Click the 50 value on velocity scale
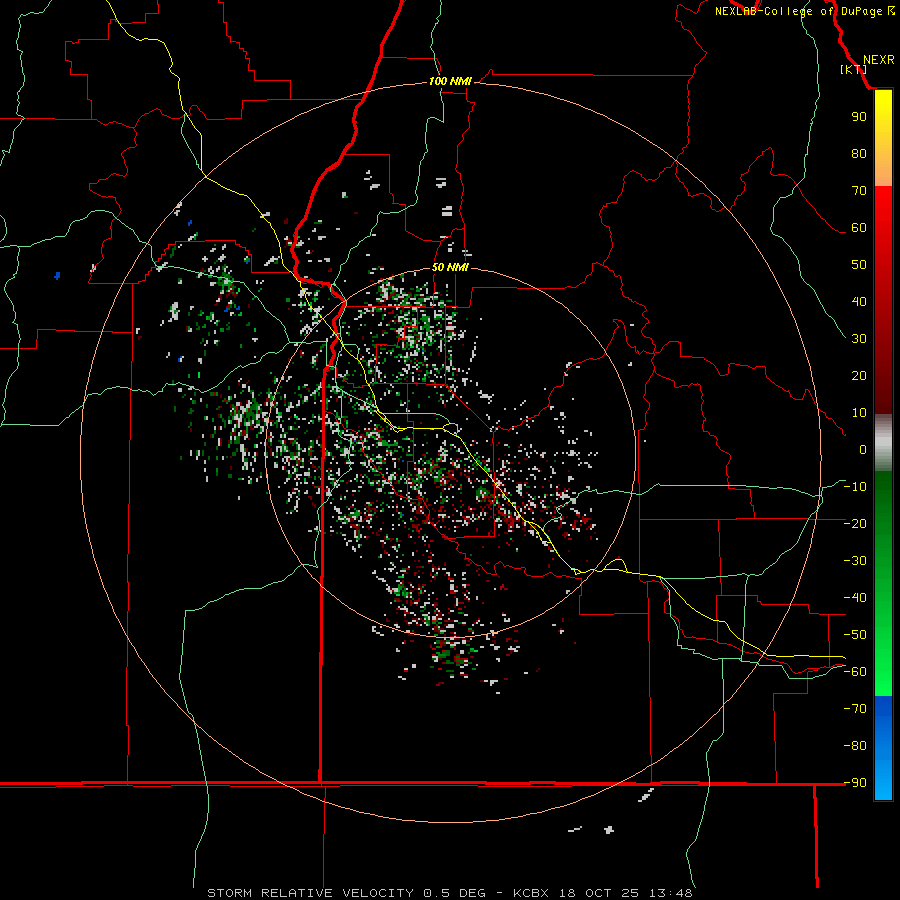 click(859, 265)
